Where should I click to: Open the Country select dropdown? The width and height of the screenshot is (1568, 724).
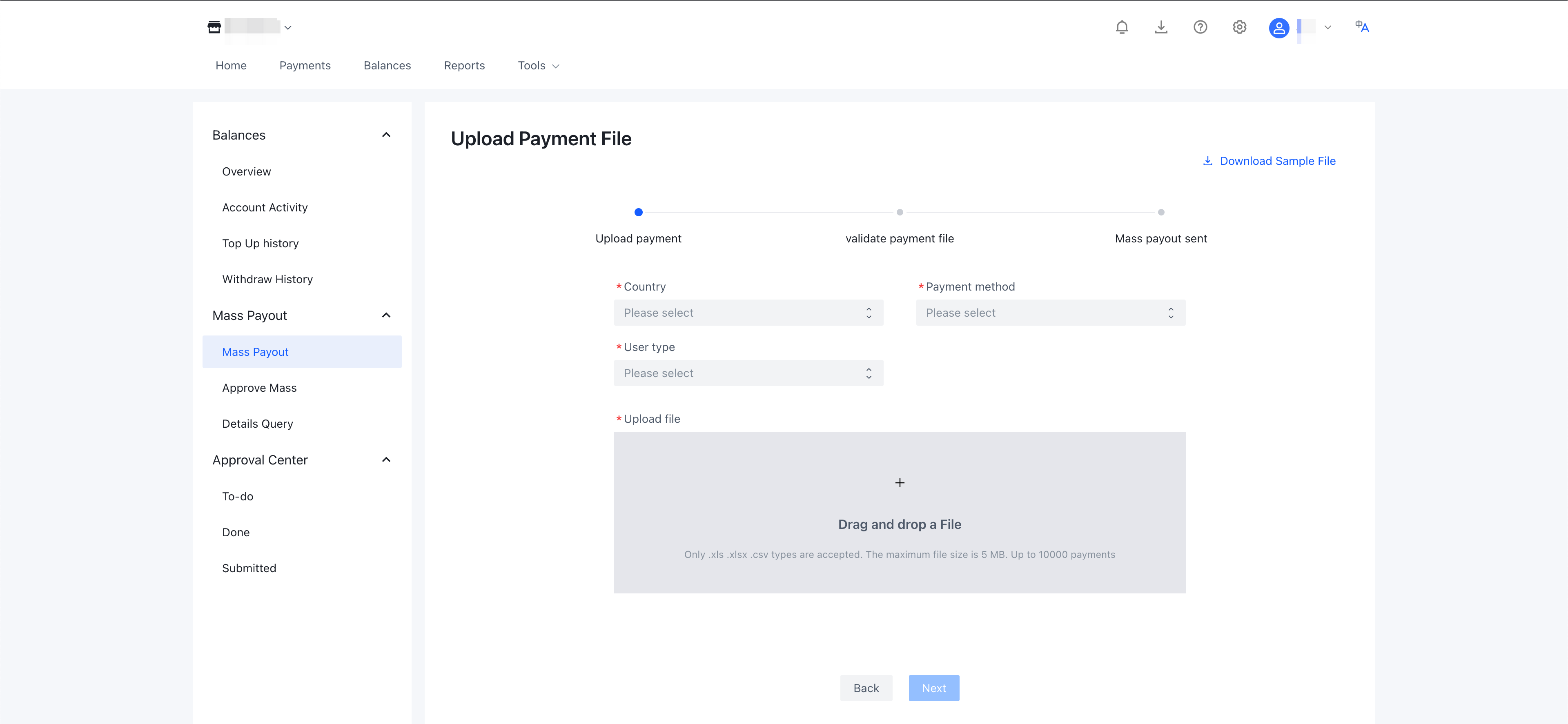[748, 313]
